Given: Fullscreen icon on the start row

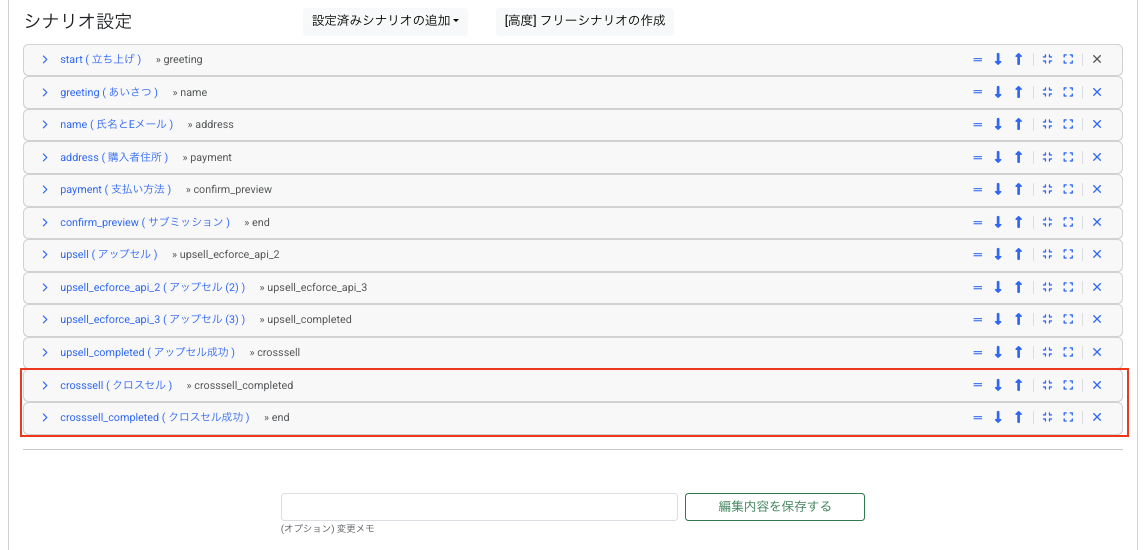Looking at the screenshot, I should pos(1069,60).
